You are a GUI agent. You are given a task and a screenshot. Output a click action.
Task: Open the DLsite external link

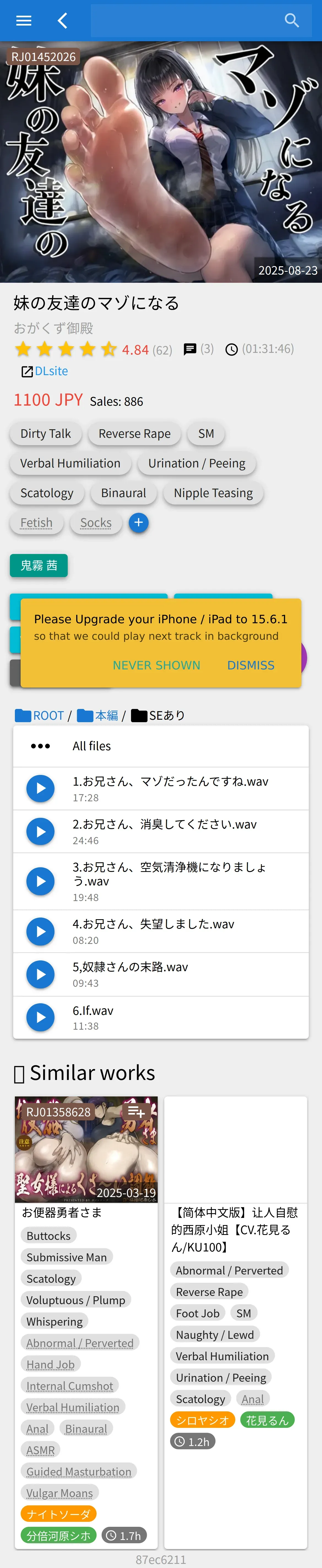tap(45, 371)
